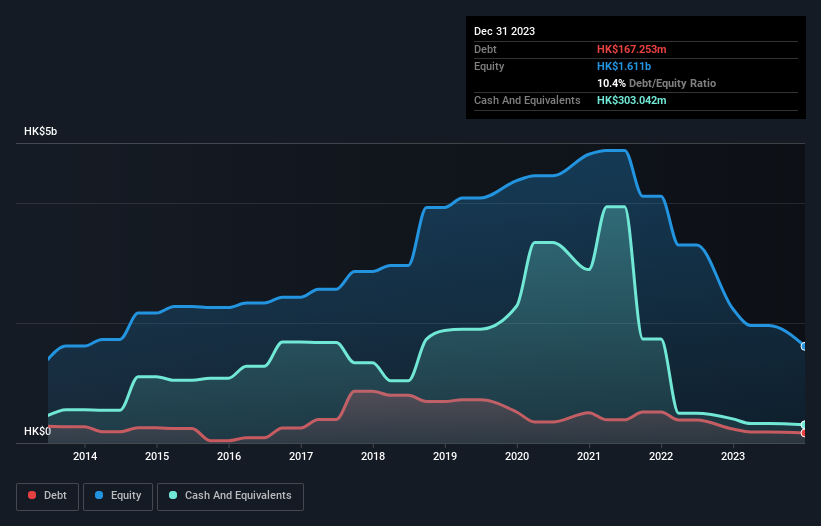Viewport: 821px width, 526px height.
Task: Click the red Debt endpoint marker
Action: pyautogui.click(x=804, y=433)
